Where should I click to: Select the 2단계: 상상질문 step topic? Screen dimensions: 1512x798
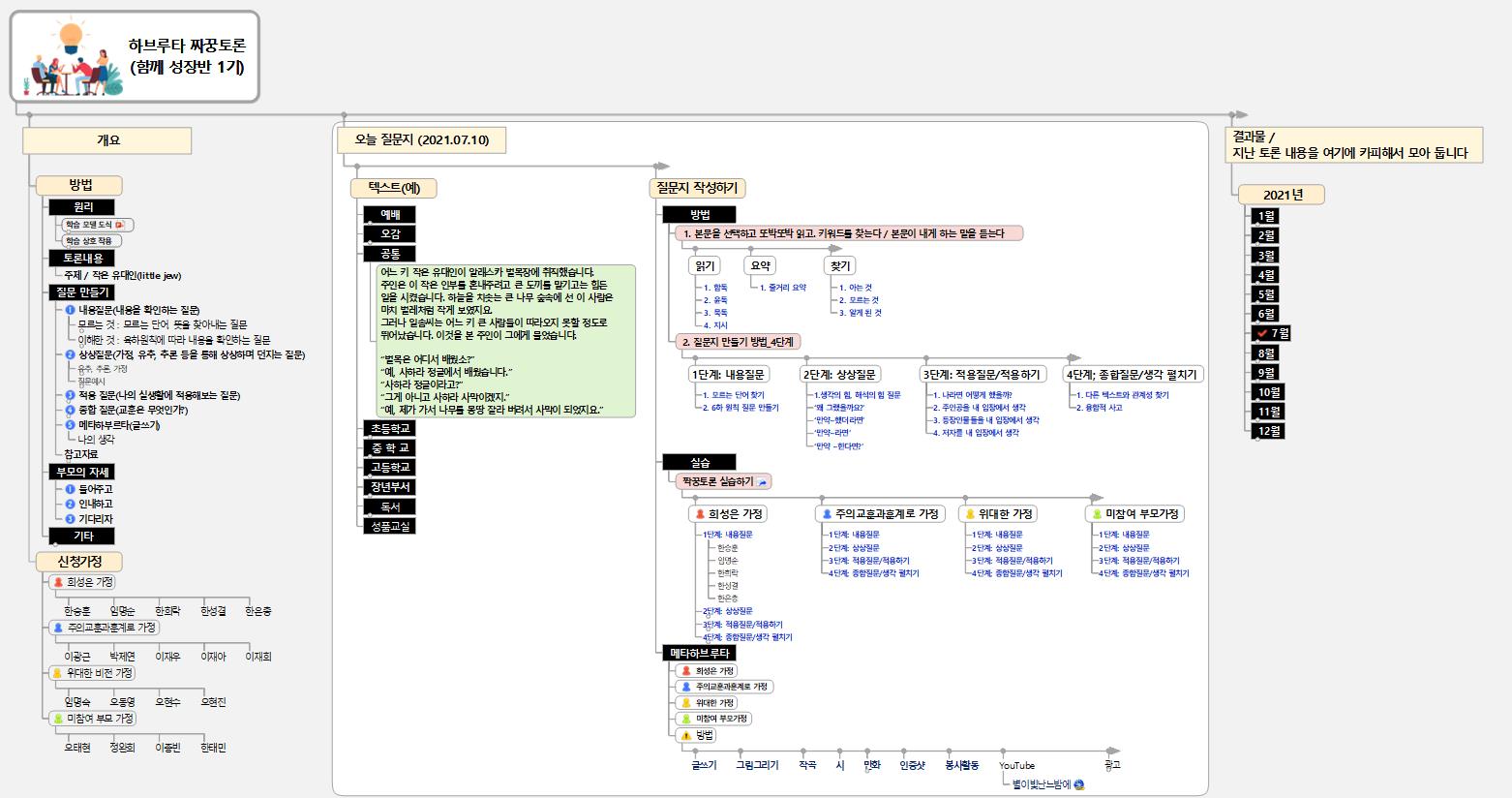click(841, 374)
